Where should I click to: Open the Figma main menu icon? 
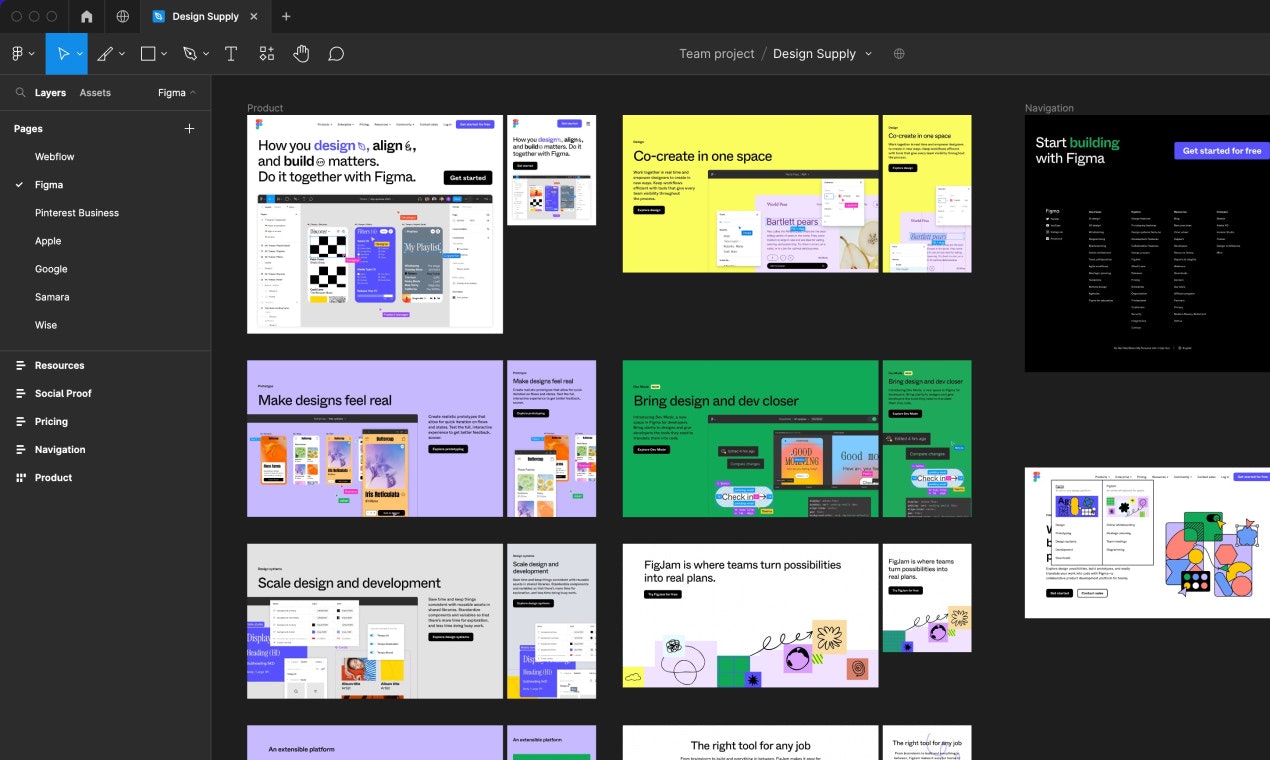click(x=18, y=54)
